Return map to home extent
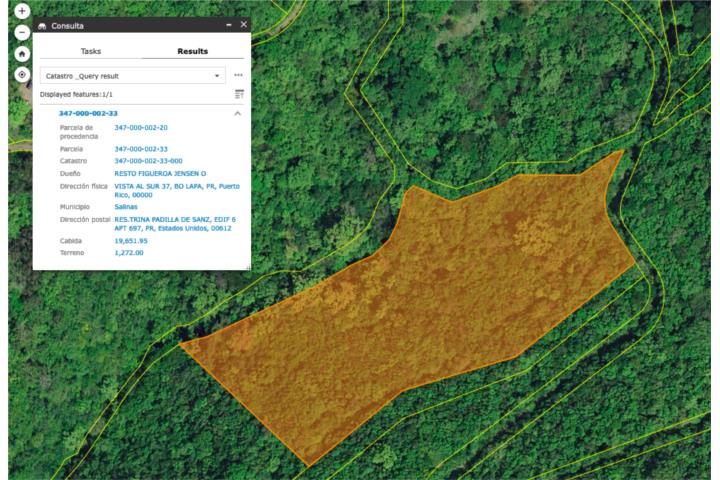 (22, 54)
